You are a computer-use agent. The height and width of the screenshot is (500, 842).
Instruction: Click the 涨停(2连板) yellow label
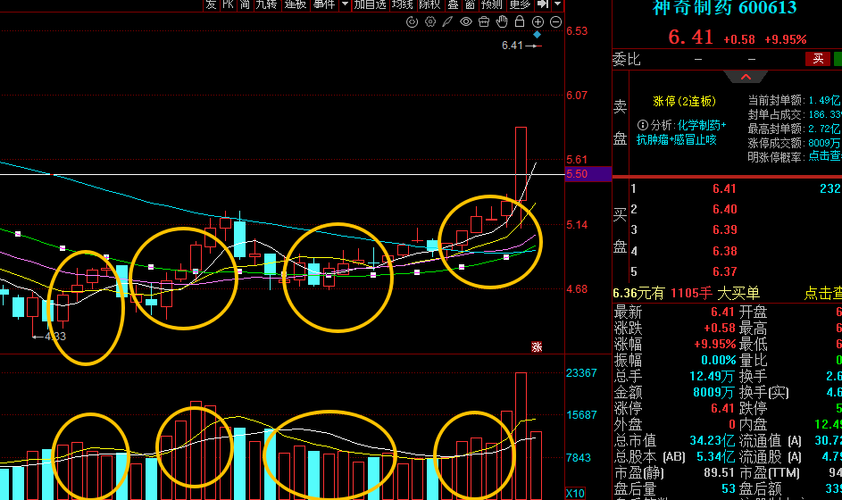click(685, 101)
